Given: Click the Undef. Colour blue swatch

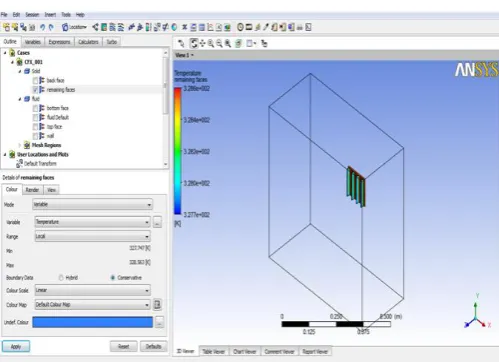Looking at the screenshot, I should 93,322.
